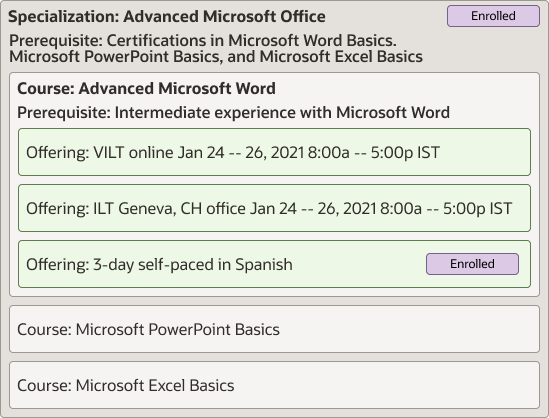The height and width of the screenshot is (418, 549).
Task: Click the Specialization: Advanced Microsoft Office title
Action: coord(167,16)
